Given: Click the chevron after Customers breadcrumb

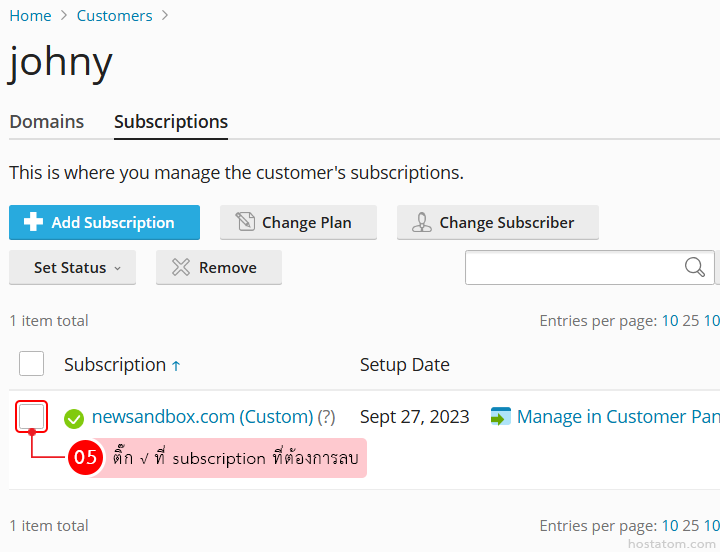Looking at the screenshot, I should click(165, 16).
